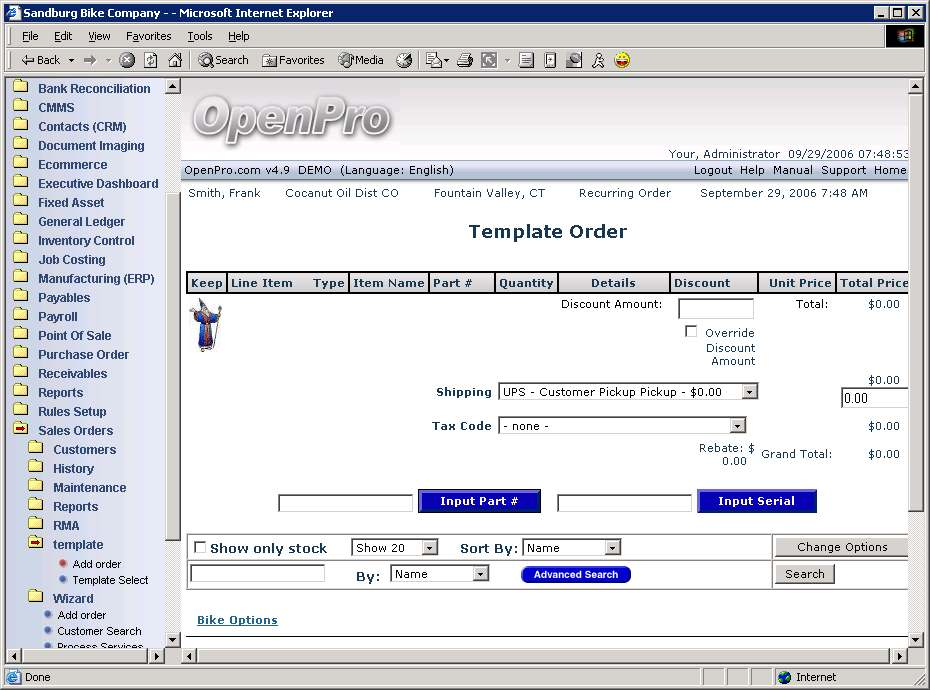Open the Favorites menu

(148, 36)
